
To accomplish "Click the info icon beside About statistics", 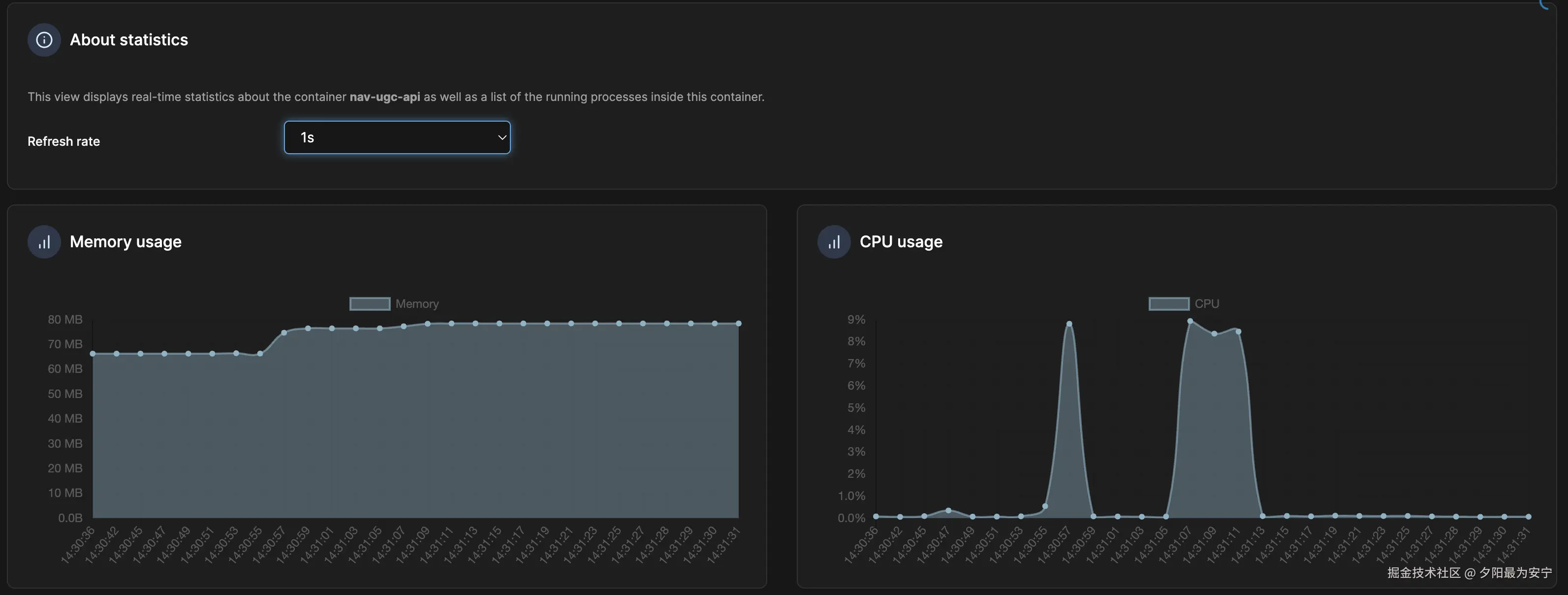I will coord(44,40).
